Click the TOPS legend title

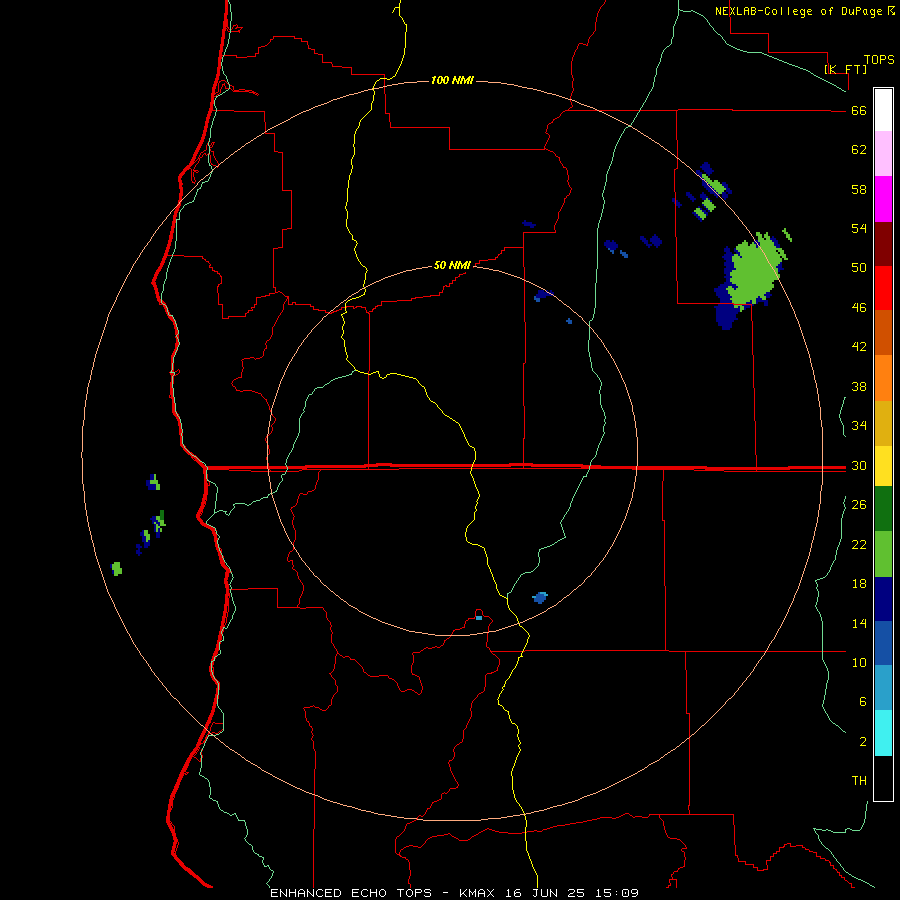(x=879, y=59)
